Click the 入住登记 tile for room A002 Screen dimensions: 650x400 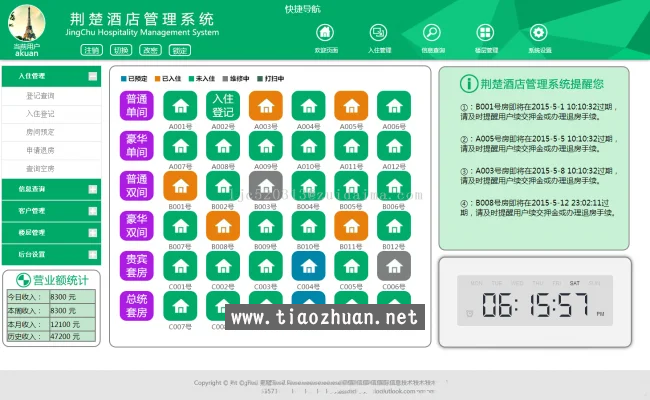click(223, 106)
